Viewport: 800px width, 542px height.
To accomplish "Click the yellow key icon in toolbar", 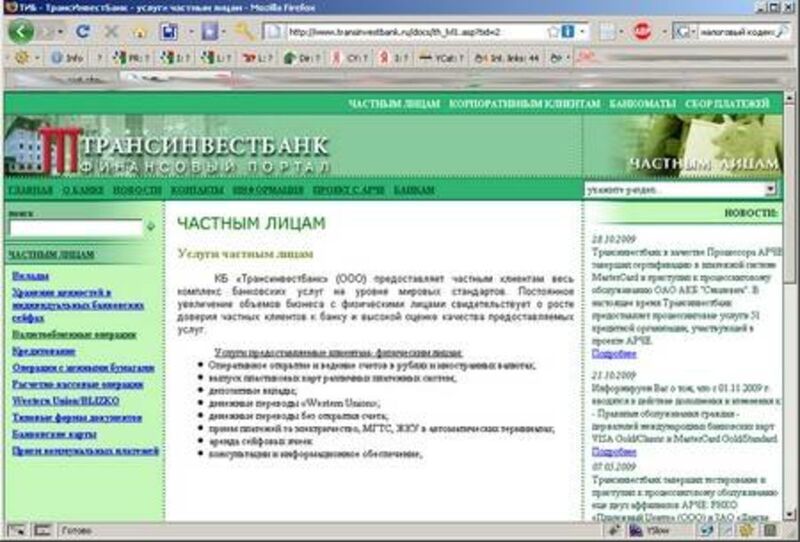I will point(244,32).
